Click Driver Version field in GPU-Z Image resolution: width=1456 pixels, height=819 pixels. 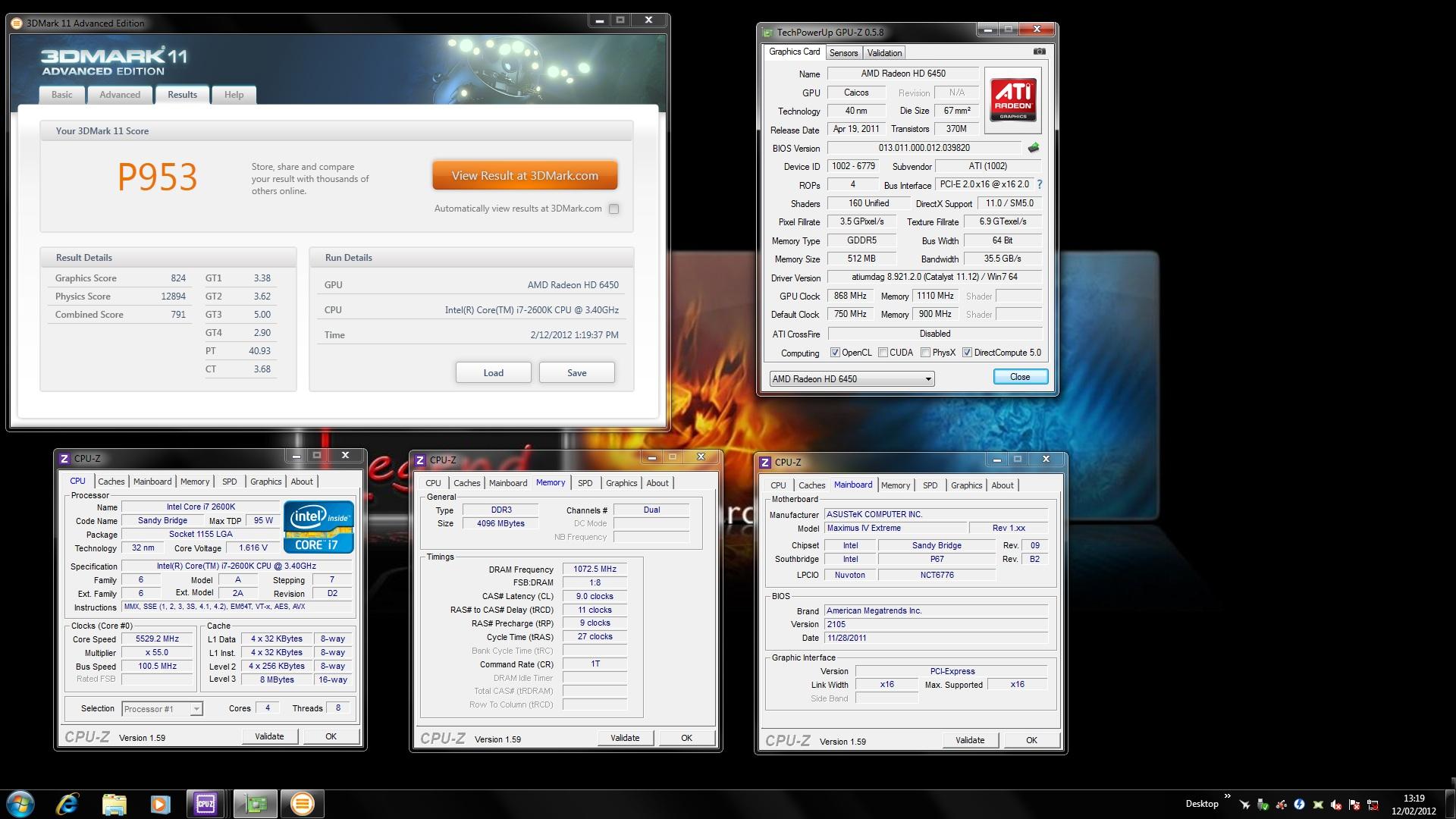point(934,277)
